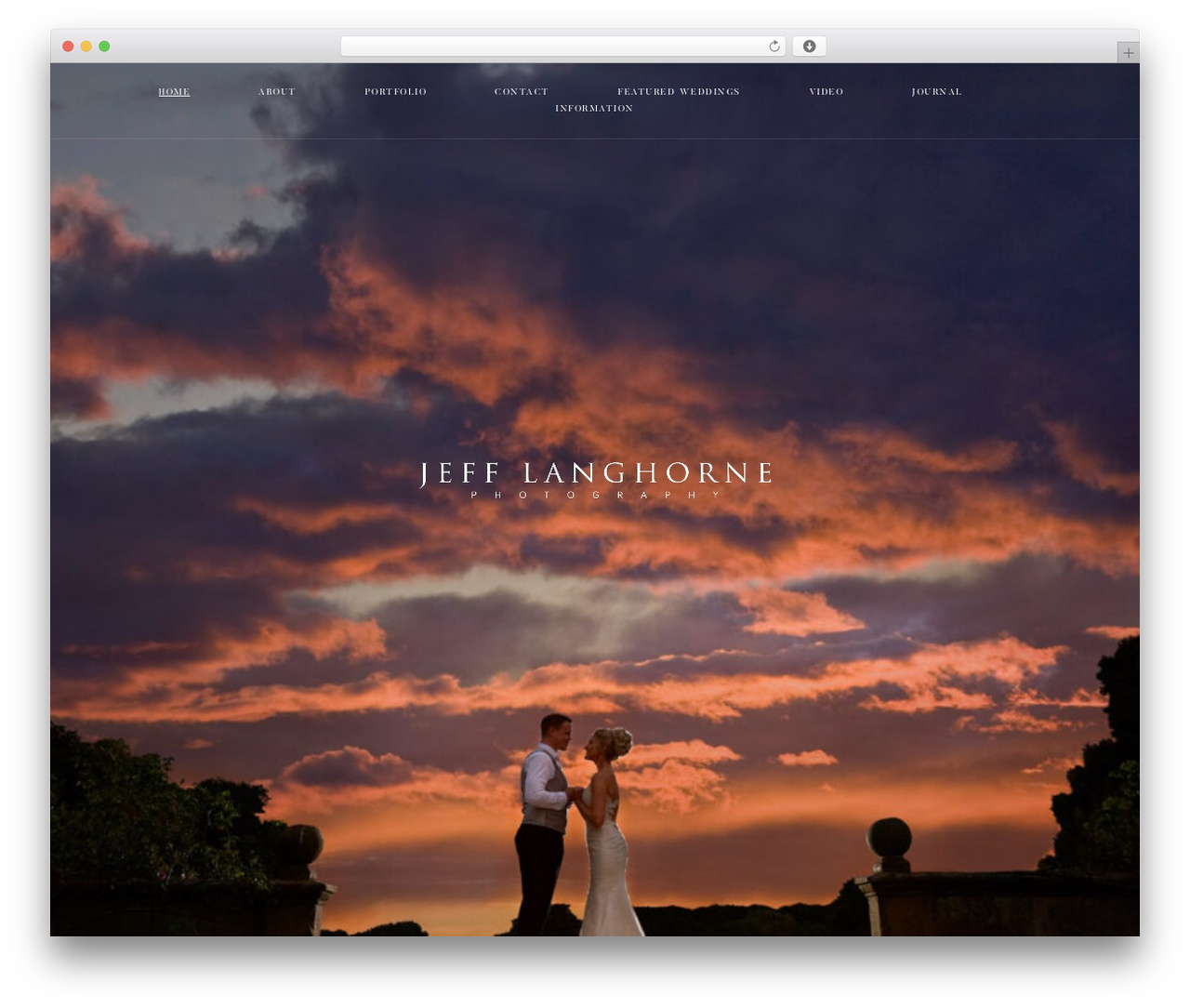Add a new browser tab
Viewport: 1190px width, 1008px height.
click(1128, 53)
